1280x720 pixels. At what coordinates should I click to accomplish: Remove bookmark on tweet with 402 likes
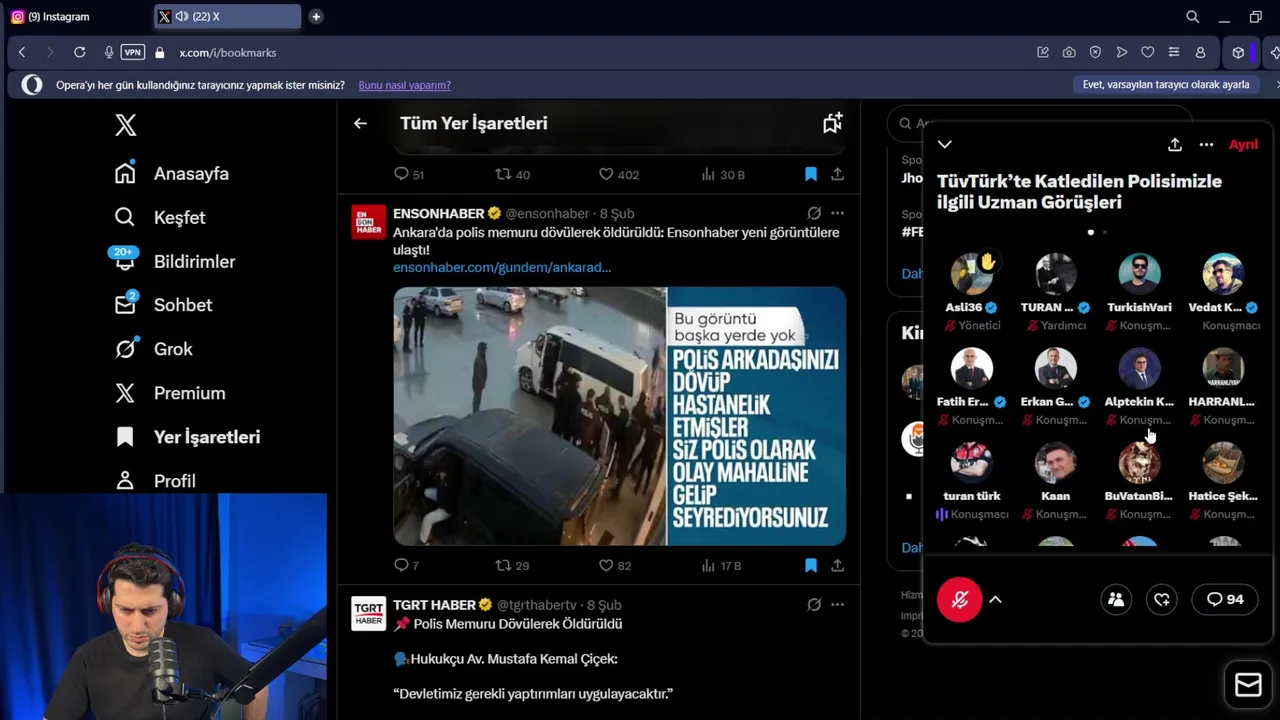point(811,174)
